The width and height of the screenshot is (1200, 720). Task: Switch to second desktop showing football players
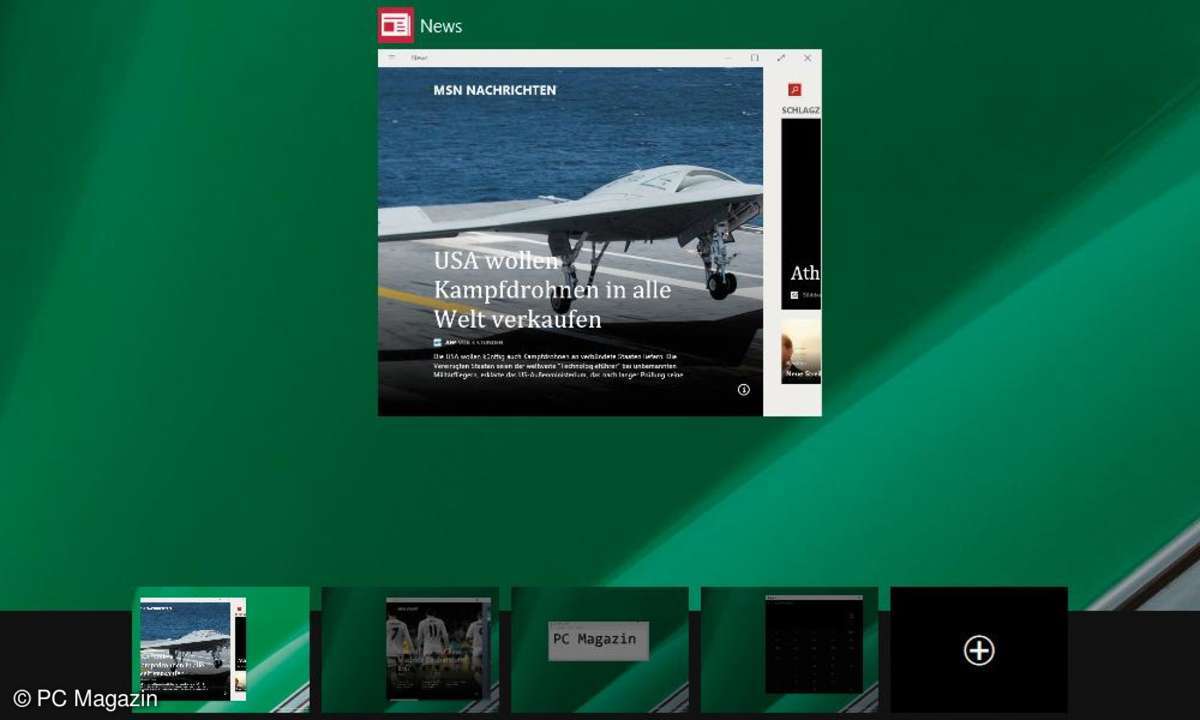(x=410, y=649)
